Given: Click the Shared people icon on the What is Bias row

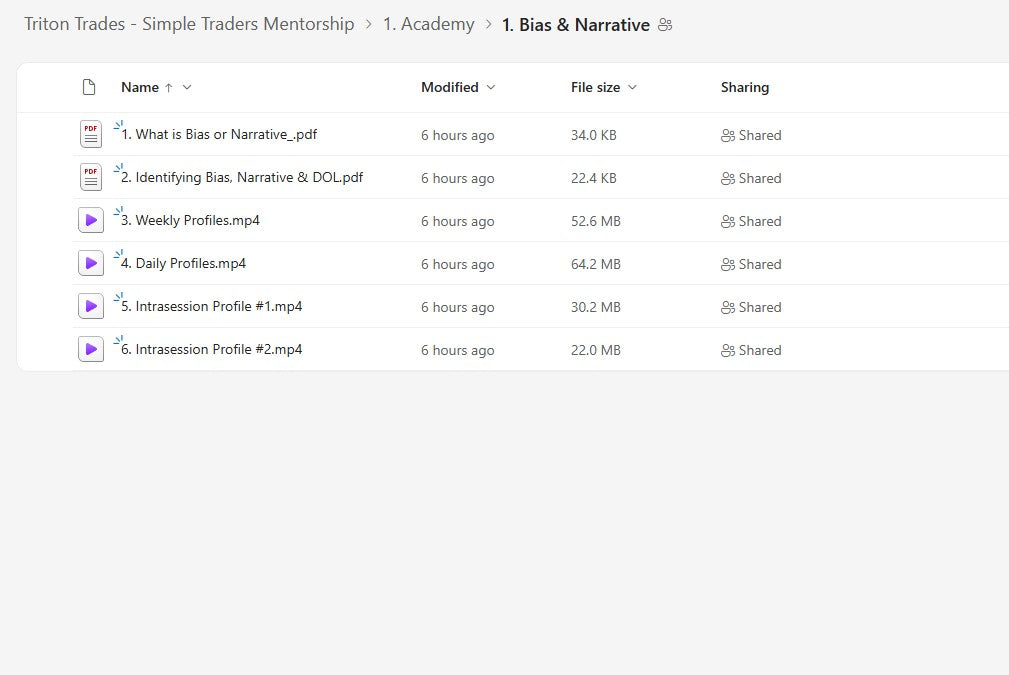Looking at the screenshot, I should click(x=729, y=135).
